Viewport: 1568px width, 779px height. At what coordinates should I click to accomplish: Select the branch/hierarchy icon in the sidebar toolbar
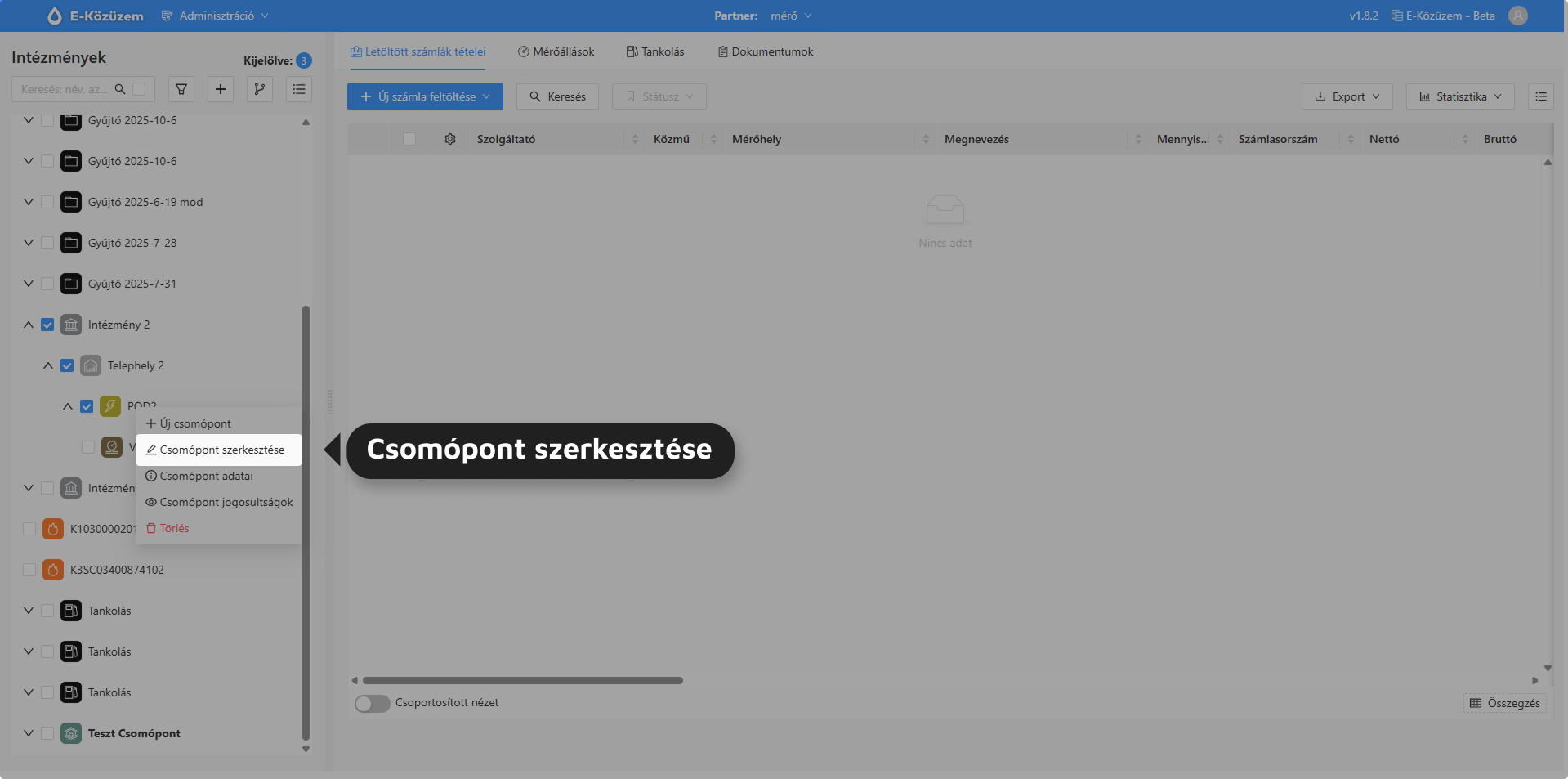pyautogui.click(x=259, y=89)
